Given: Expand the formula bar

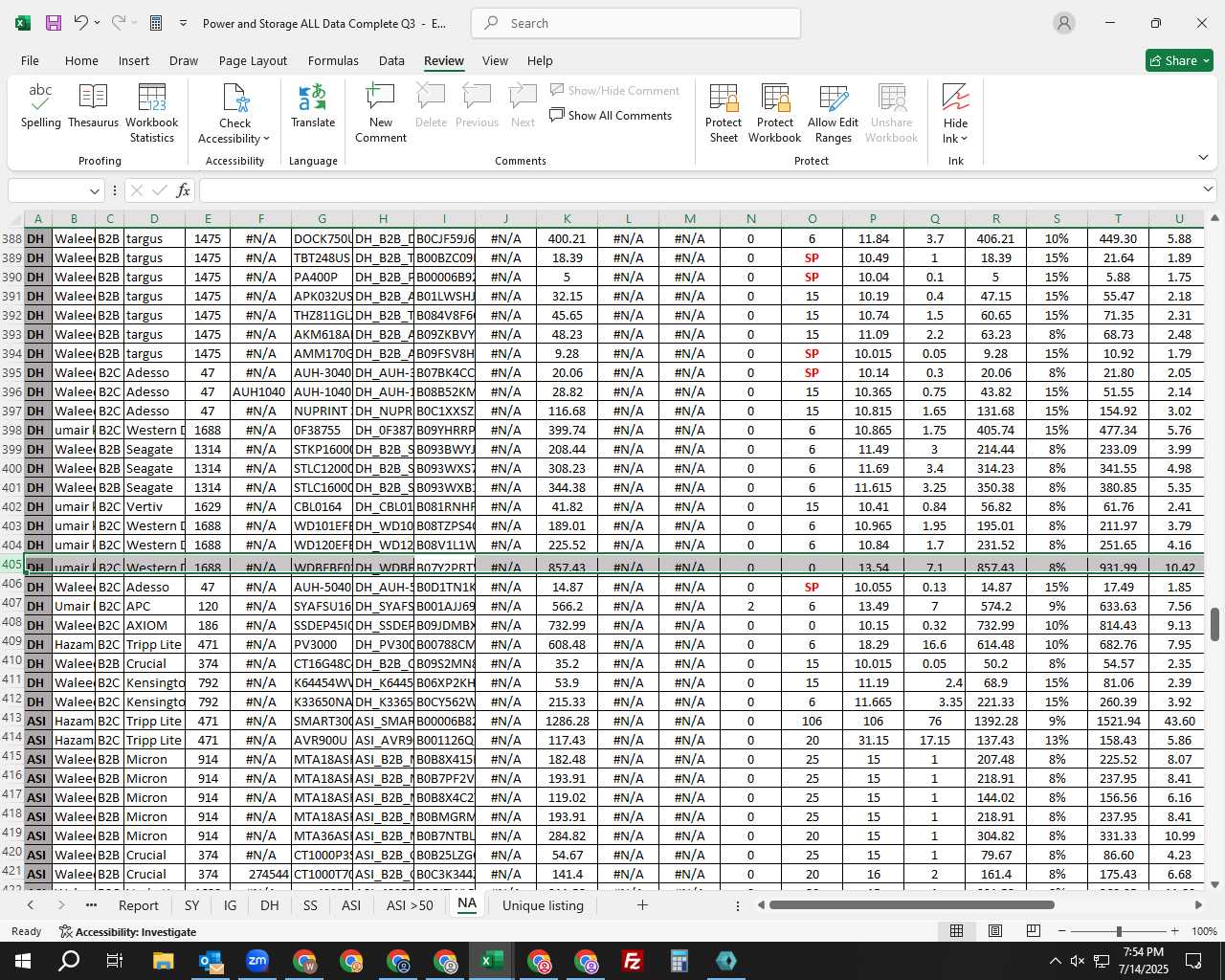Looking at the screenshot, I should click(x=1208, y=189).
